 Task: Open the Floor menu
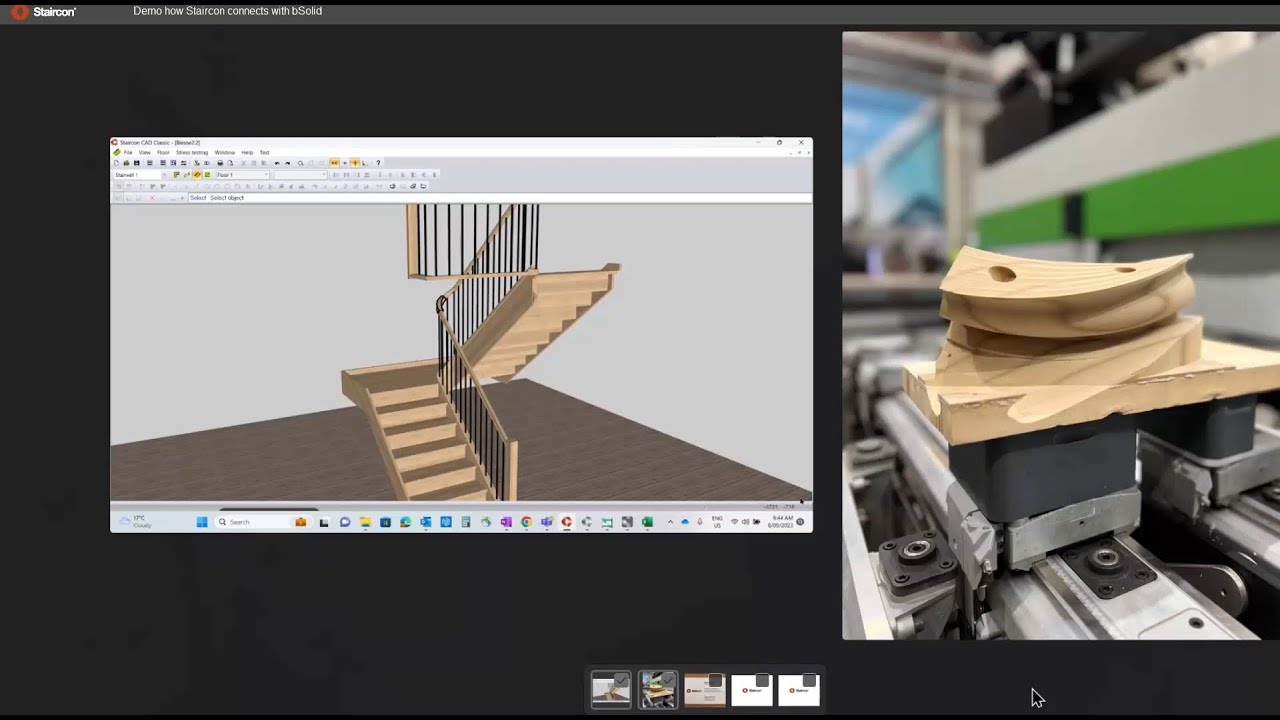pos(163,153)
